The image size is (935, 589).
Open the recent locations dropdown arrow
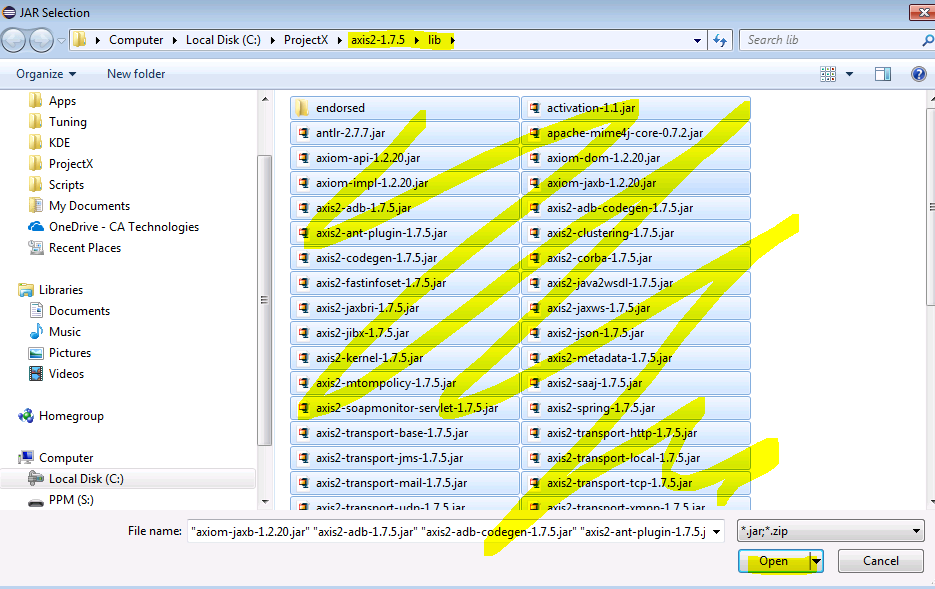point(61,41)
